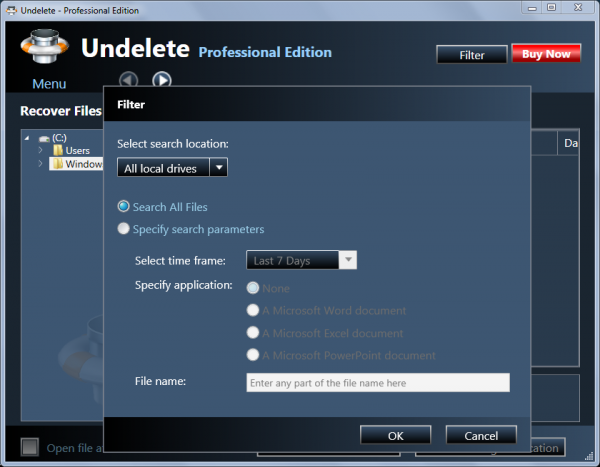The height and width of the screenshot is (467, 600).
Task: Click the search location dropdown arrow
Action: [219, 167]
